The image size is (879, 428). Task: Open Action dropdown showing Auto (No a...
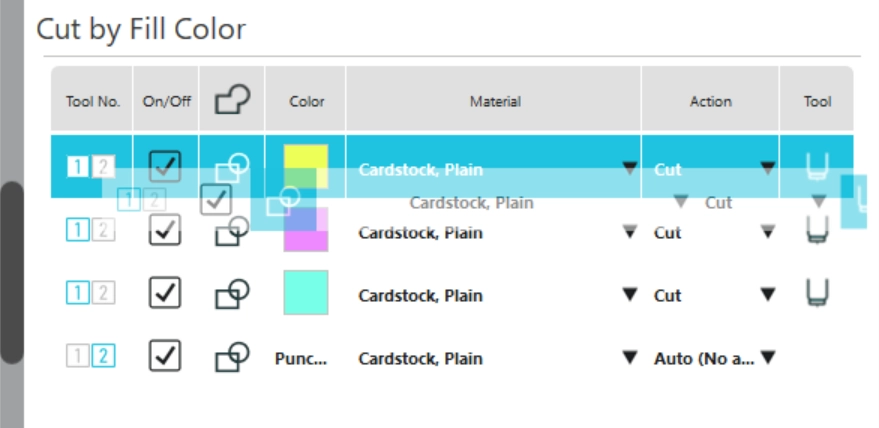point(768,358)
